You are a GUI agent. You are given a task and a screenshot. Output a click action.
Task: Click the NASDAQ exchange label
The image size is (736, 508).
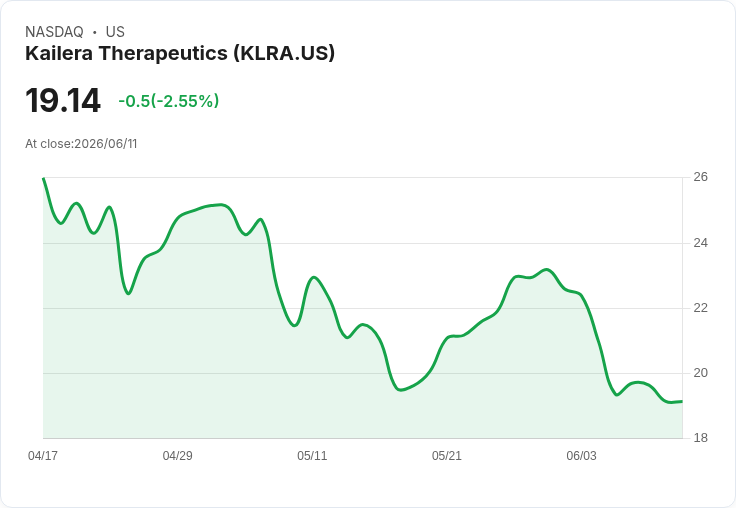54,32
